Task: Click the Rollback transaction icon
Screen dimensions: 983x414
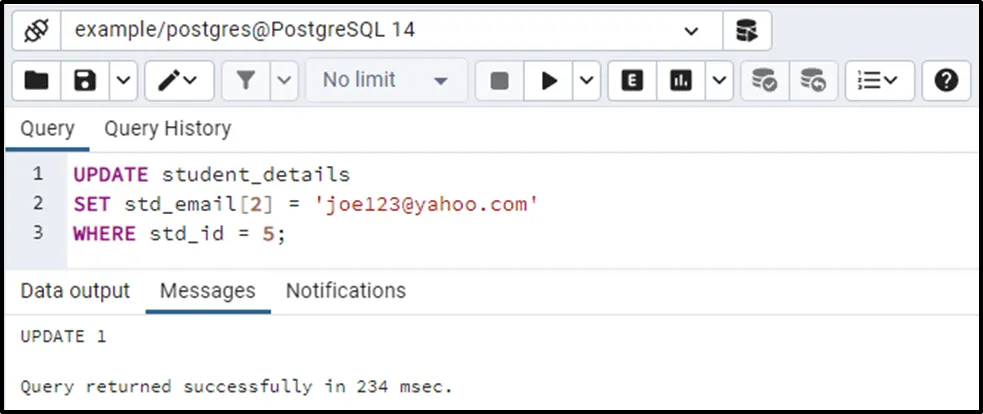Action: [x=813, y=81]
